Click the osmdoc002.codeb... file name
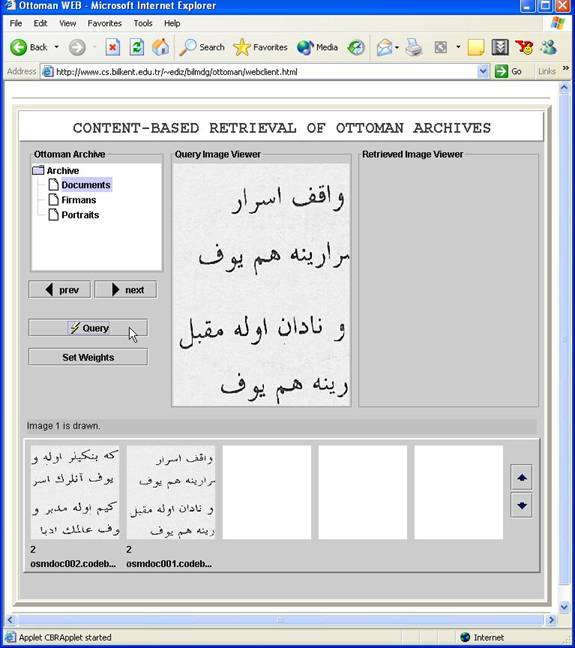This screenshot has height=648, width=575. (73, 564)
